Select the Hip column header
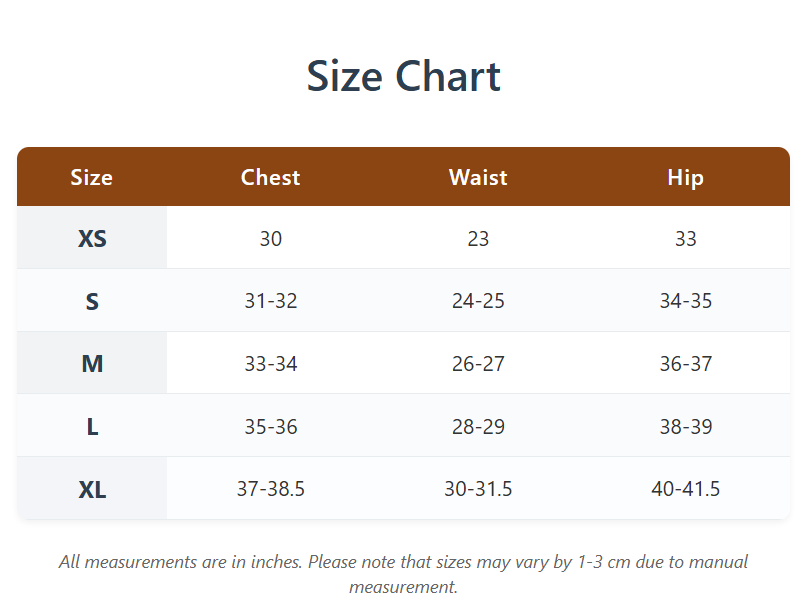 [686, 177]
